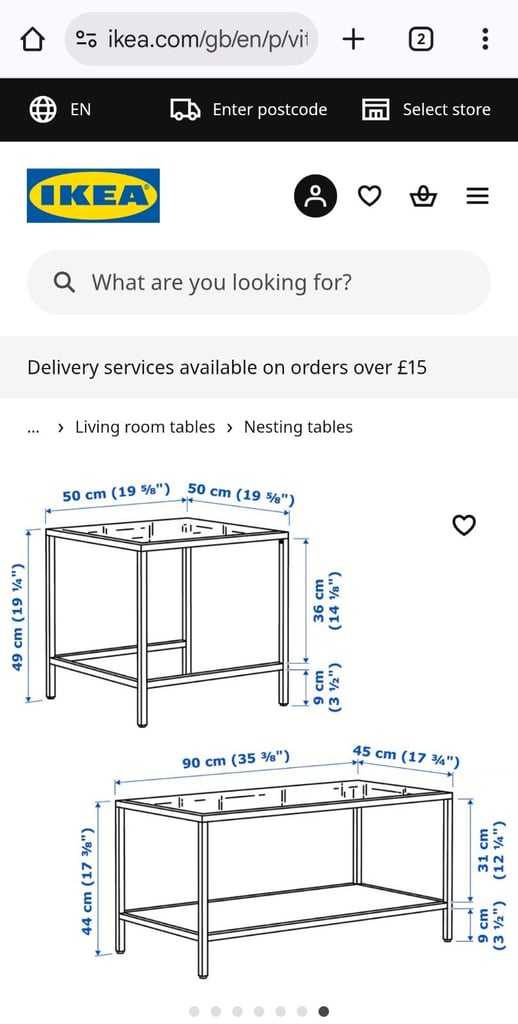This screenshot has width=518, height=1024.
Task: Select the sixth image carousel dot
Action: point(302,1011)
